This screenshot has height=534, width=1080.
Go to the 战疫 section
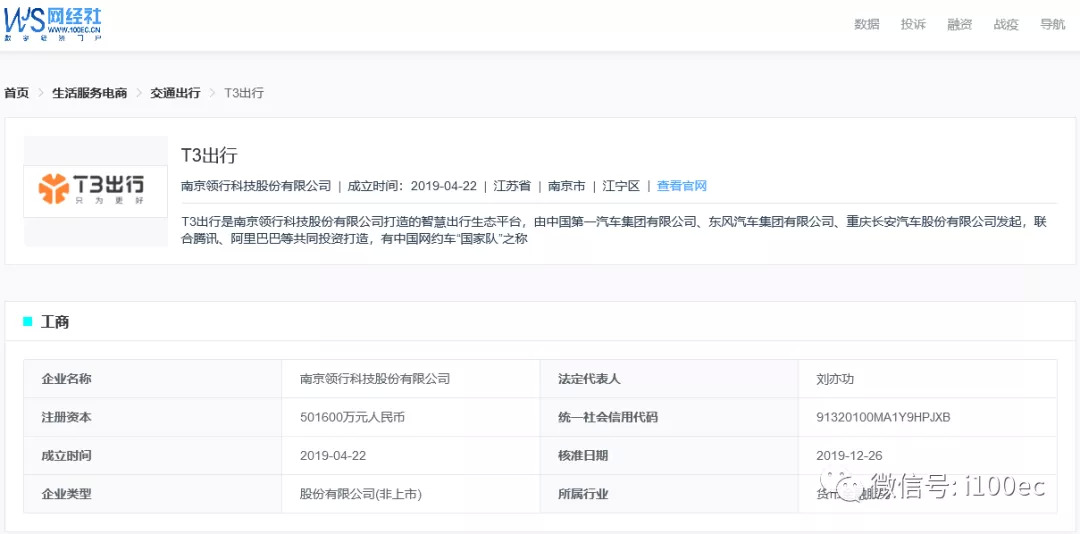point(1006,25)
